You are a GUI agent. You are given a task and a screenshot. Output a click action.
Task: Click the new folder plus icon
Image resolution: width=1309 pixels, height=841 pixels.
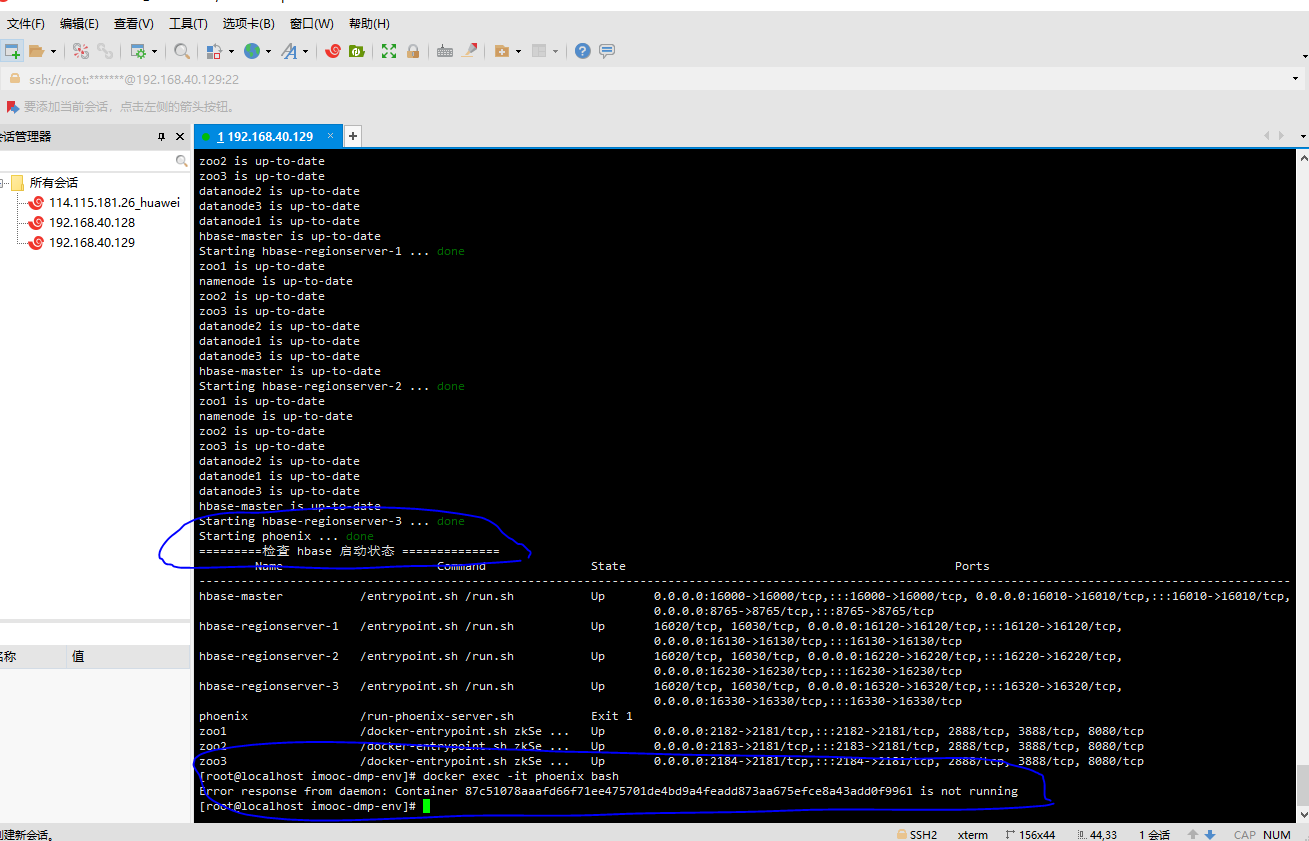(x=502, y=51)
